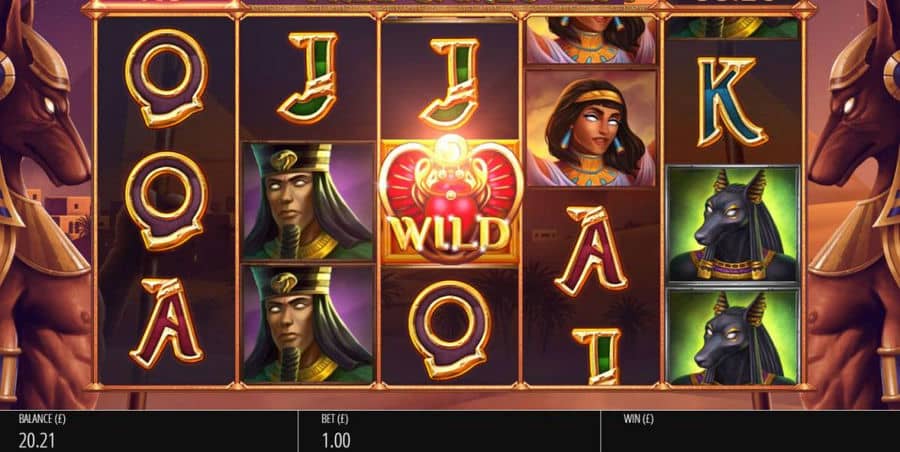Image resolution: width=900 pixels, height=452 pixels.
Task: Select the blue K symbol on reel five
Action: click(x=731, y=102)
